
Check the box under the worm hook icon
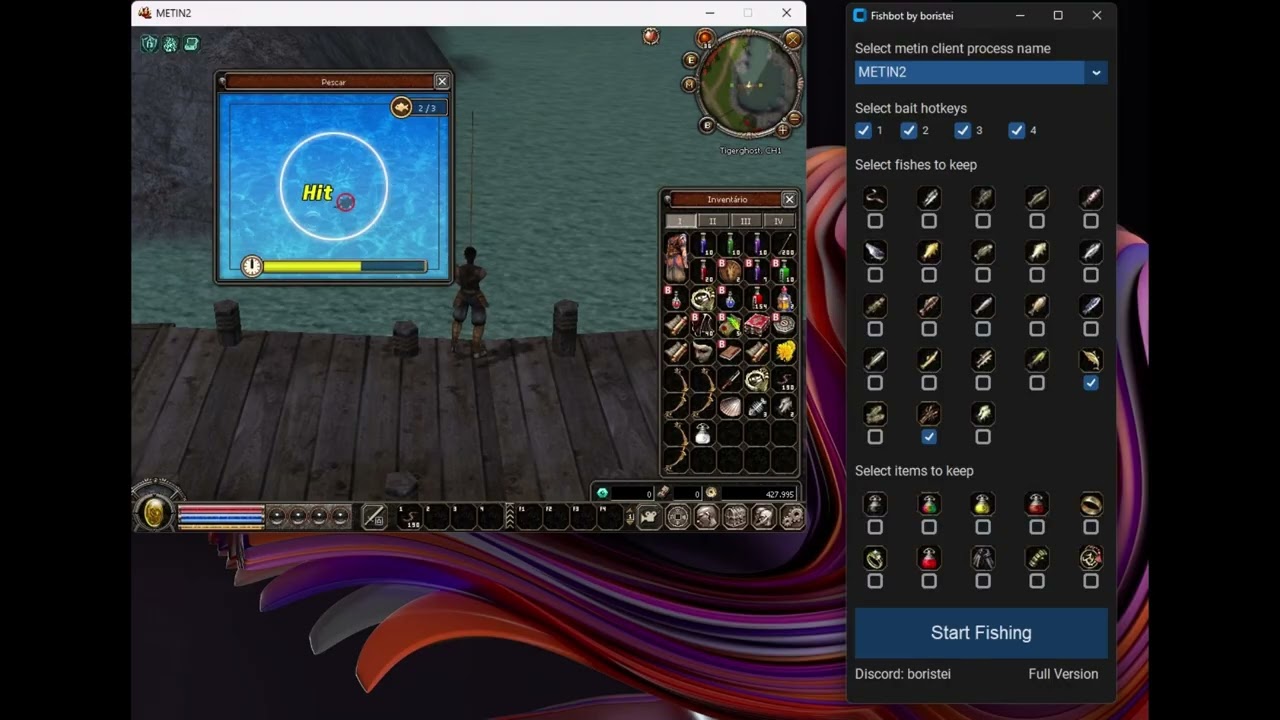click(x=875, y=221)
